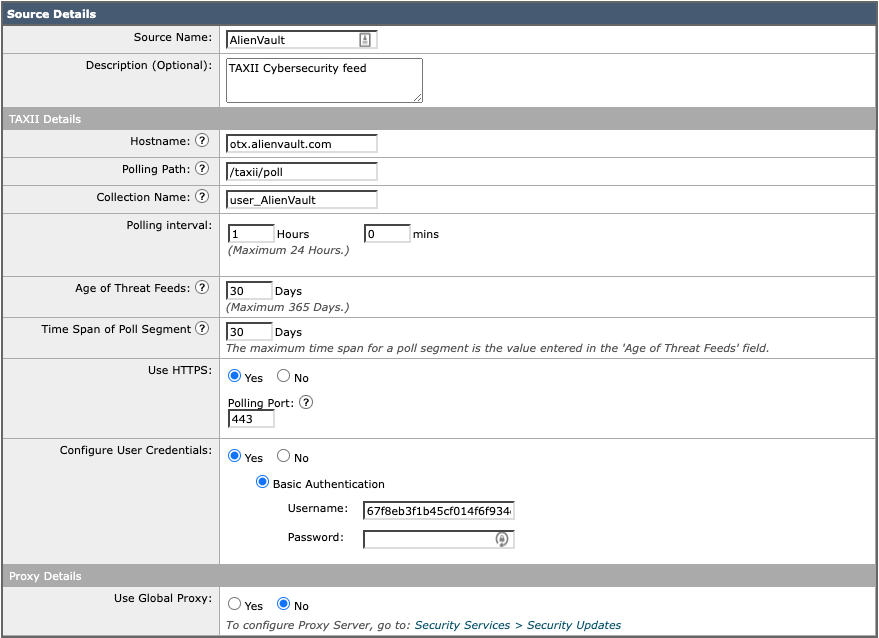879x638 pixels.
Task: Click the Description textarea resize handle
Action: click(x=418, y=98)
